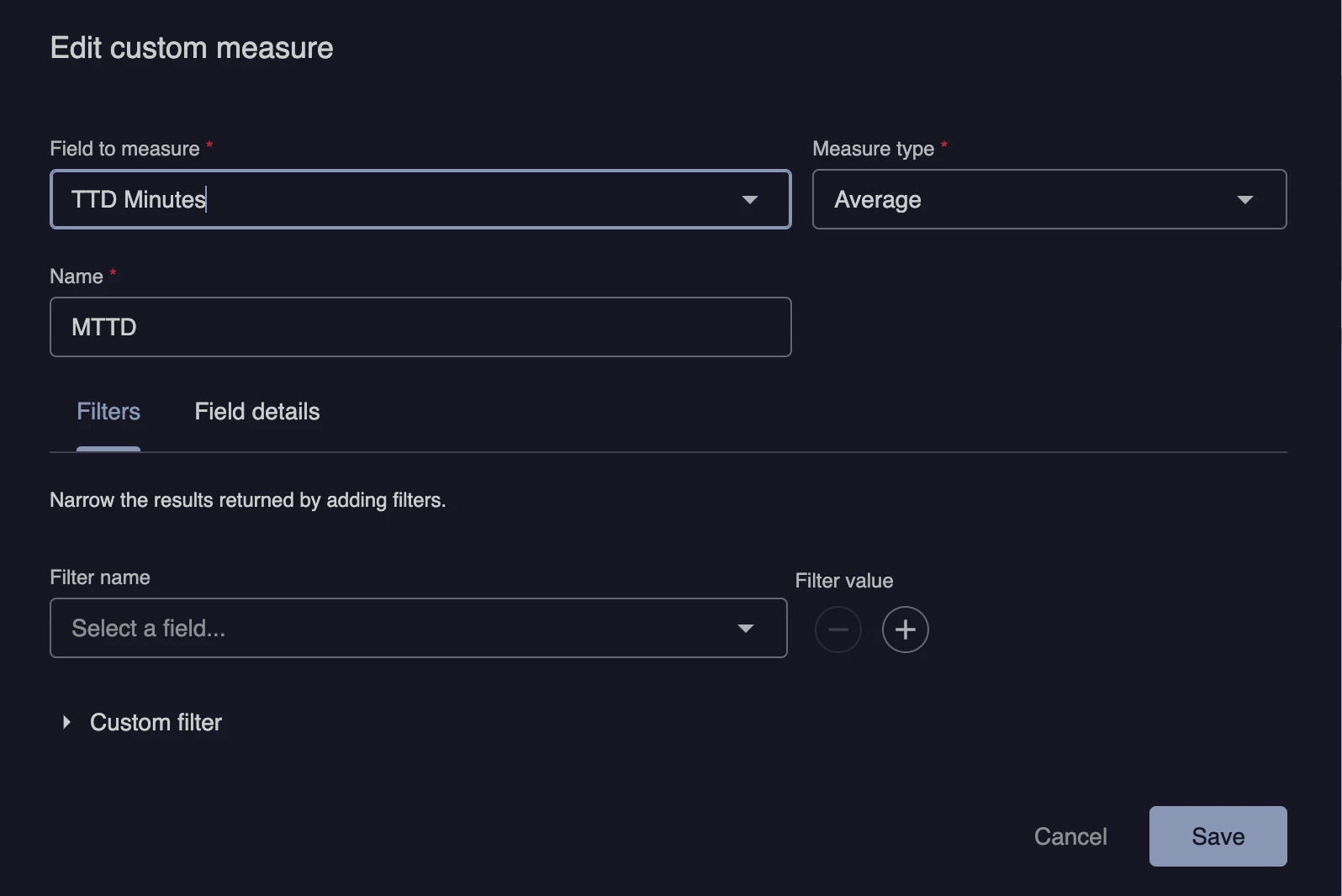Click the TTD Minutes text in field input

coord(139,200)
